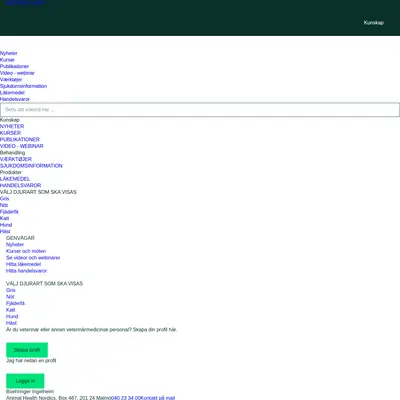The image size is (400, 400).
Task: Go to the lowercase Läkemedel link
Action: (12, 93)
